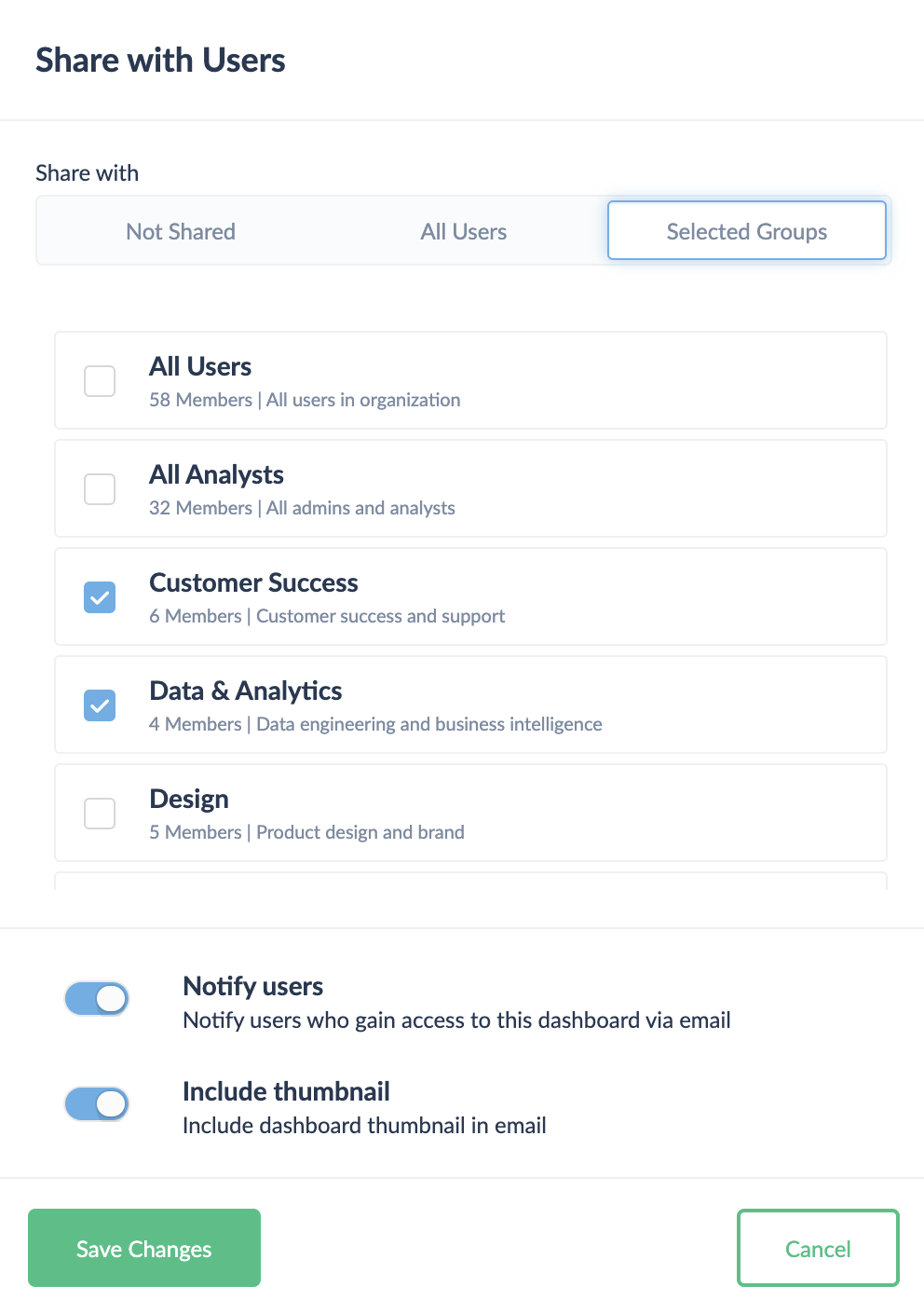Select the Not Shared option
924x1314 pixels.
coord(181,231)
